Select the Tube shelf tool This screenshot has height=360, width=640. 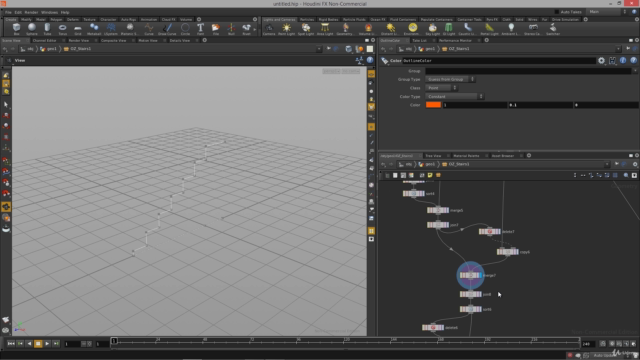pyautogui.click(x=47, y=29)
